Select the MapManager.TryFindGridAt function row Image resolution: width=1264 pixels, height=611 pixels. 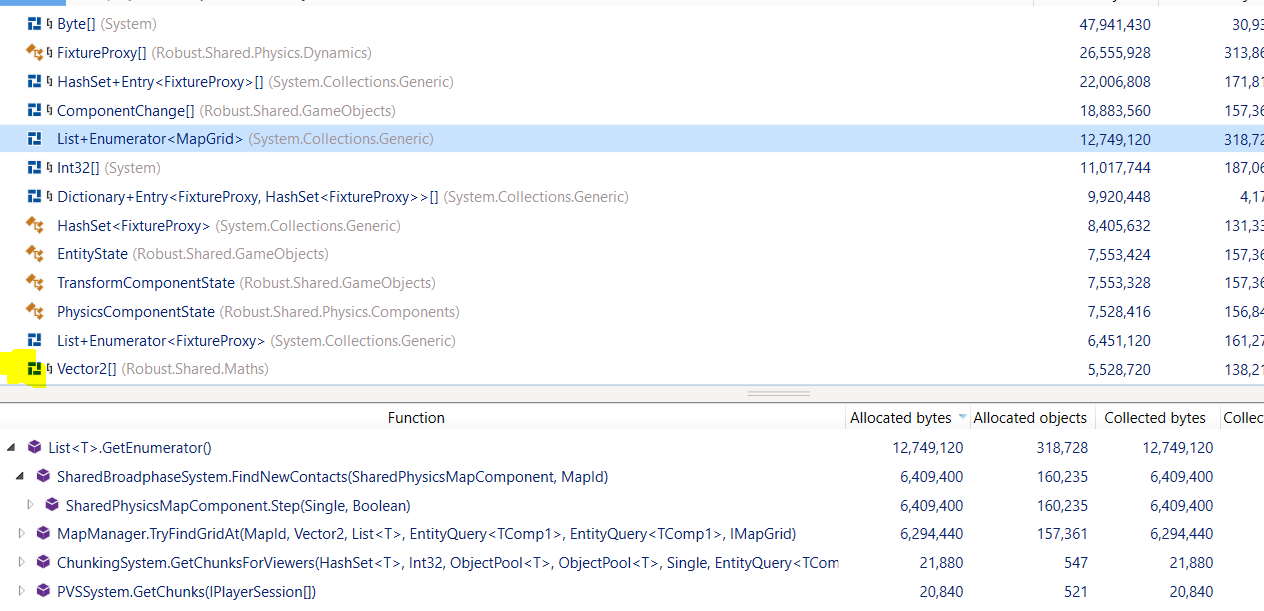coord(632,534)
